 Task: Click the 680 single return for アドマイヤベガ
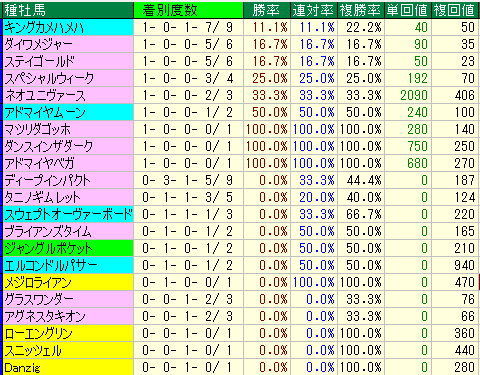pos(417,163)
